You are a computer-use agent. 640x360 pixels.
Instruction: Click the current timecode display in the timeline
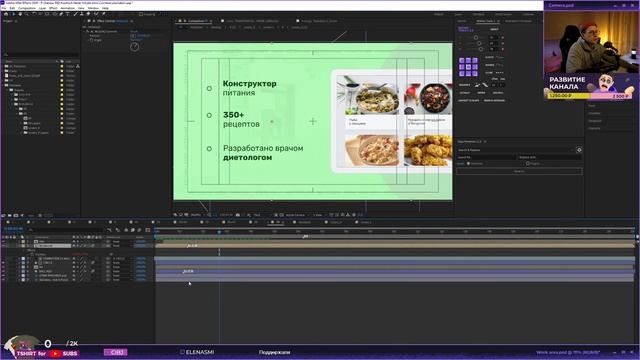(x=13, y=229)
